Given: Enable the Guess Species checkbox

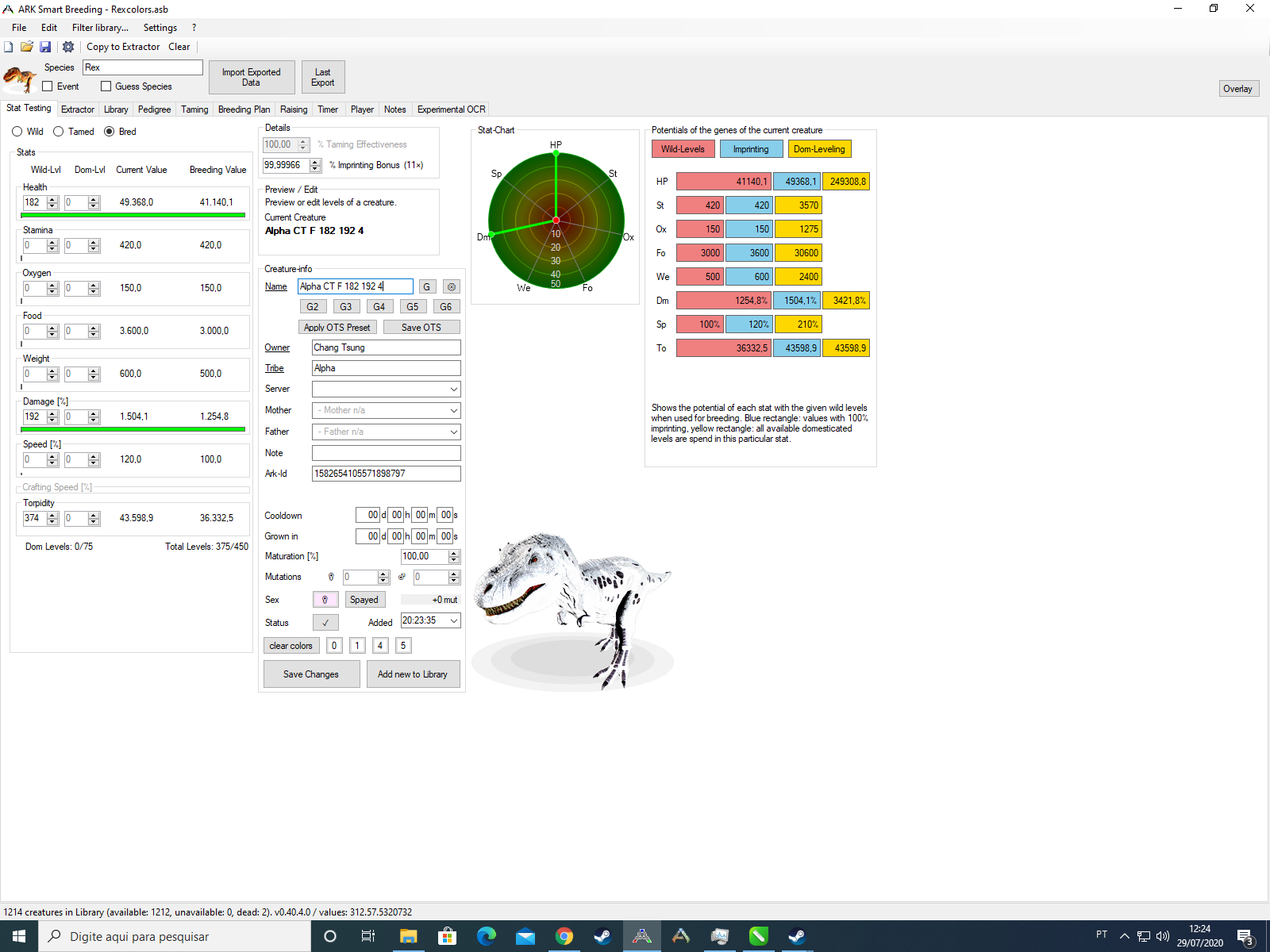Looking at the screenshot, I should coord(106,86).
